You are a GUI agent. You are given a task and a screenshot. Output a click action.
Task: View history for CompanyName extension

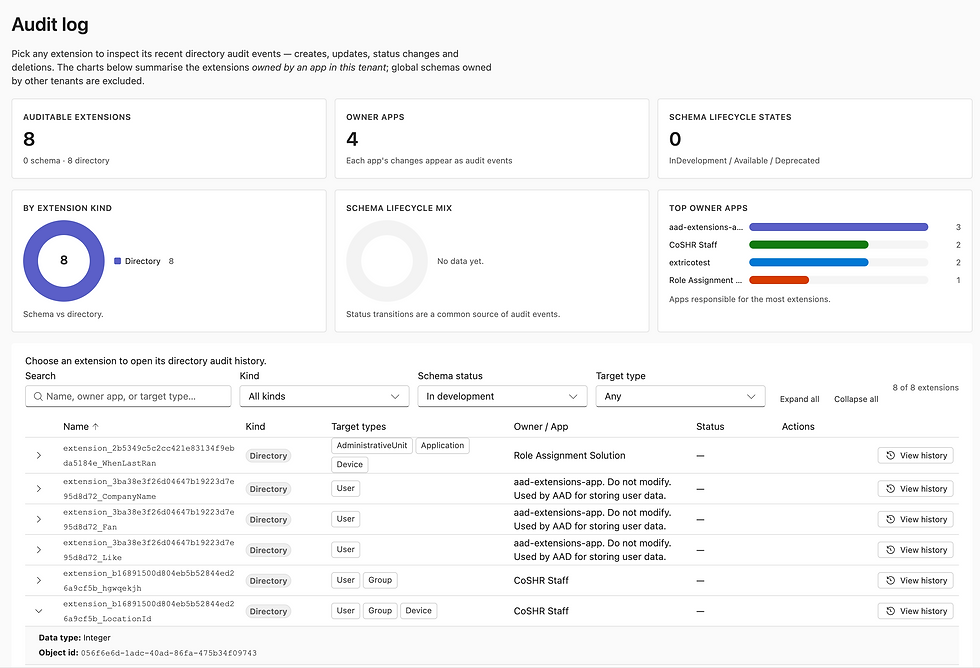(915, 489)
